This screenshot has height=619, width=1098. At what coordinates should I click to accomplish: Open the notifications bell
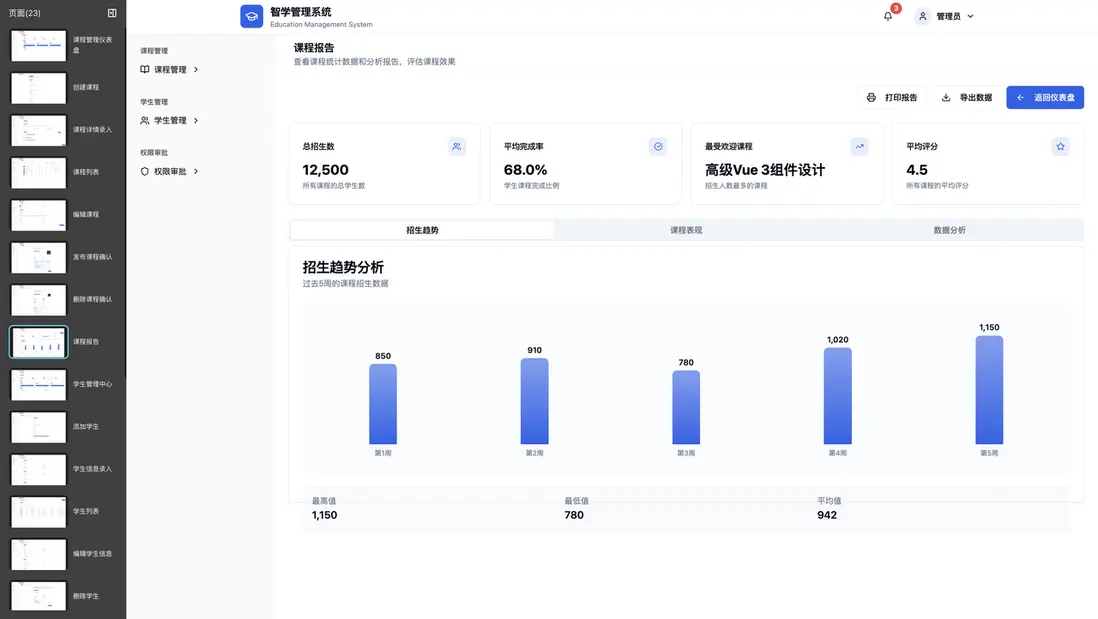pyautogui.click(x=888, y=16)
